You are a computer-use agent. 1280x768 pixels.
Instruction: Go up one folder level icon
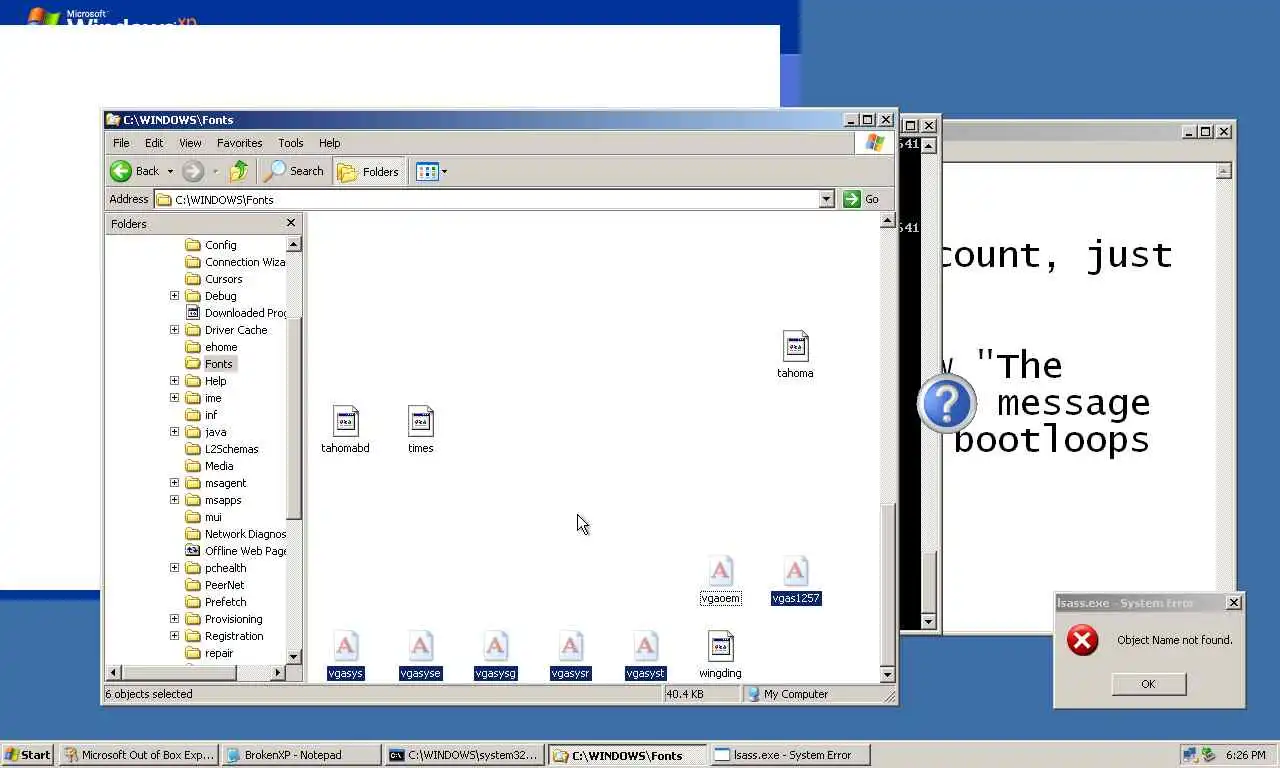pos(238,171)
